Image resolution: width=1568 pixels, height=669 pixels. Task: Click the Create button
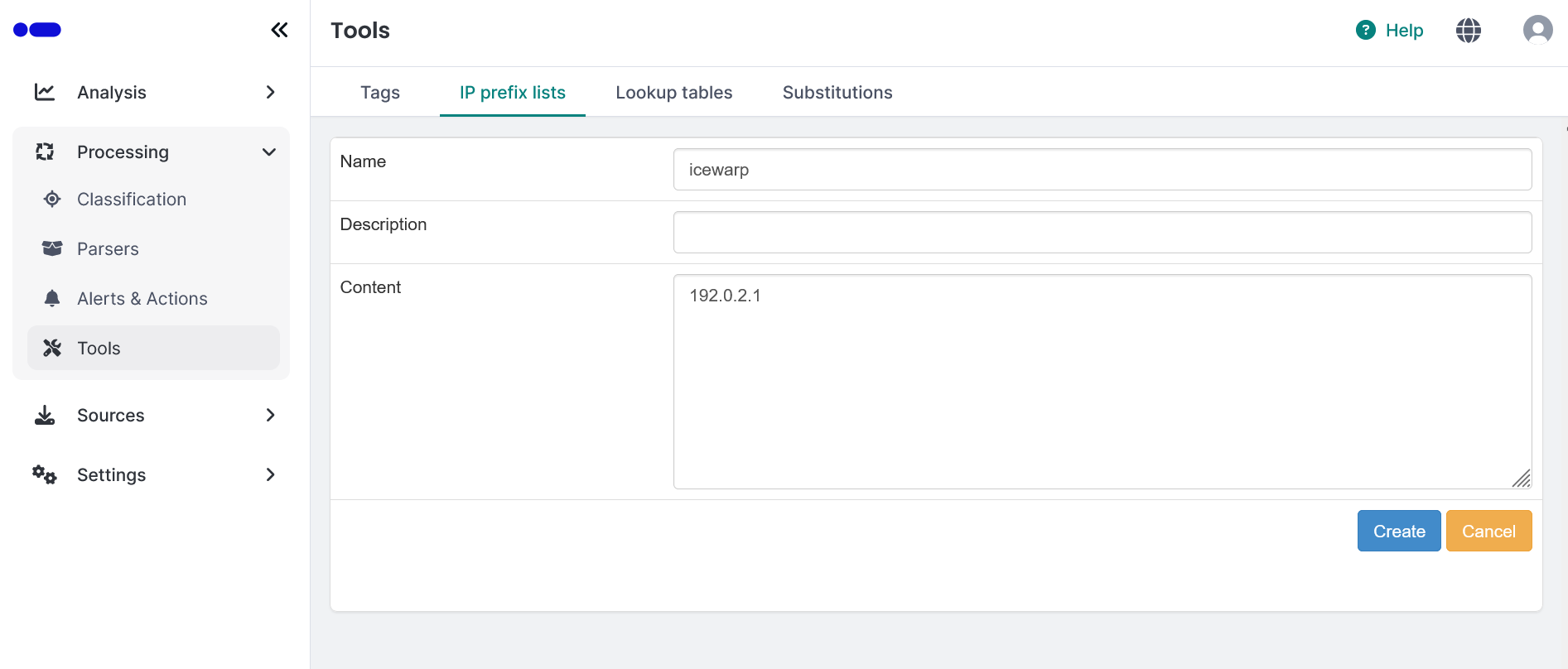click(x=1399, y=531)
